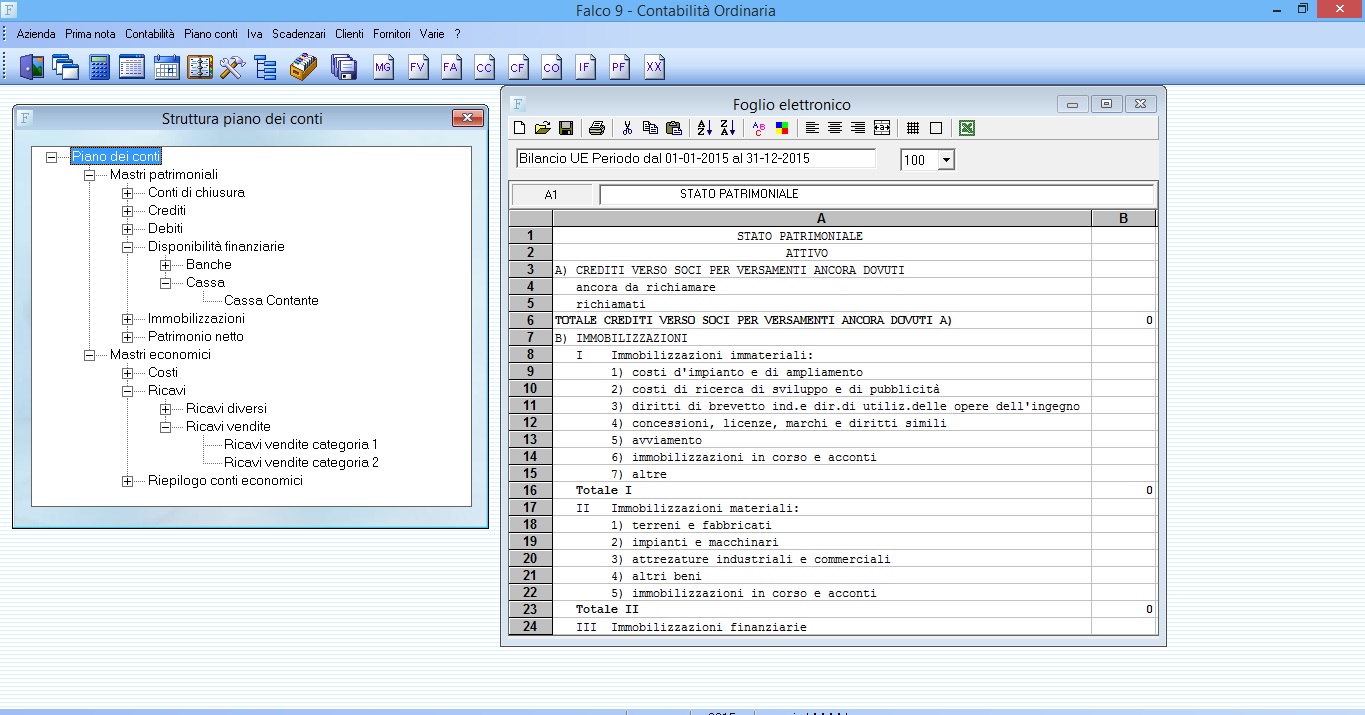
Task: Expand the Crediti tree node
Action: click(127, 211)
